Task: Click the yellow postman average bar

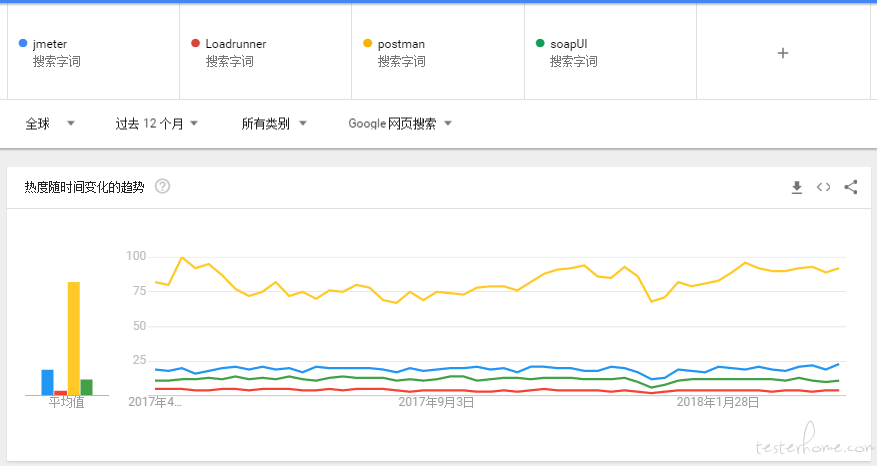Action: (73, 338)
